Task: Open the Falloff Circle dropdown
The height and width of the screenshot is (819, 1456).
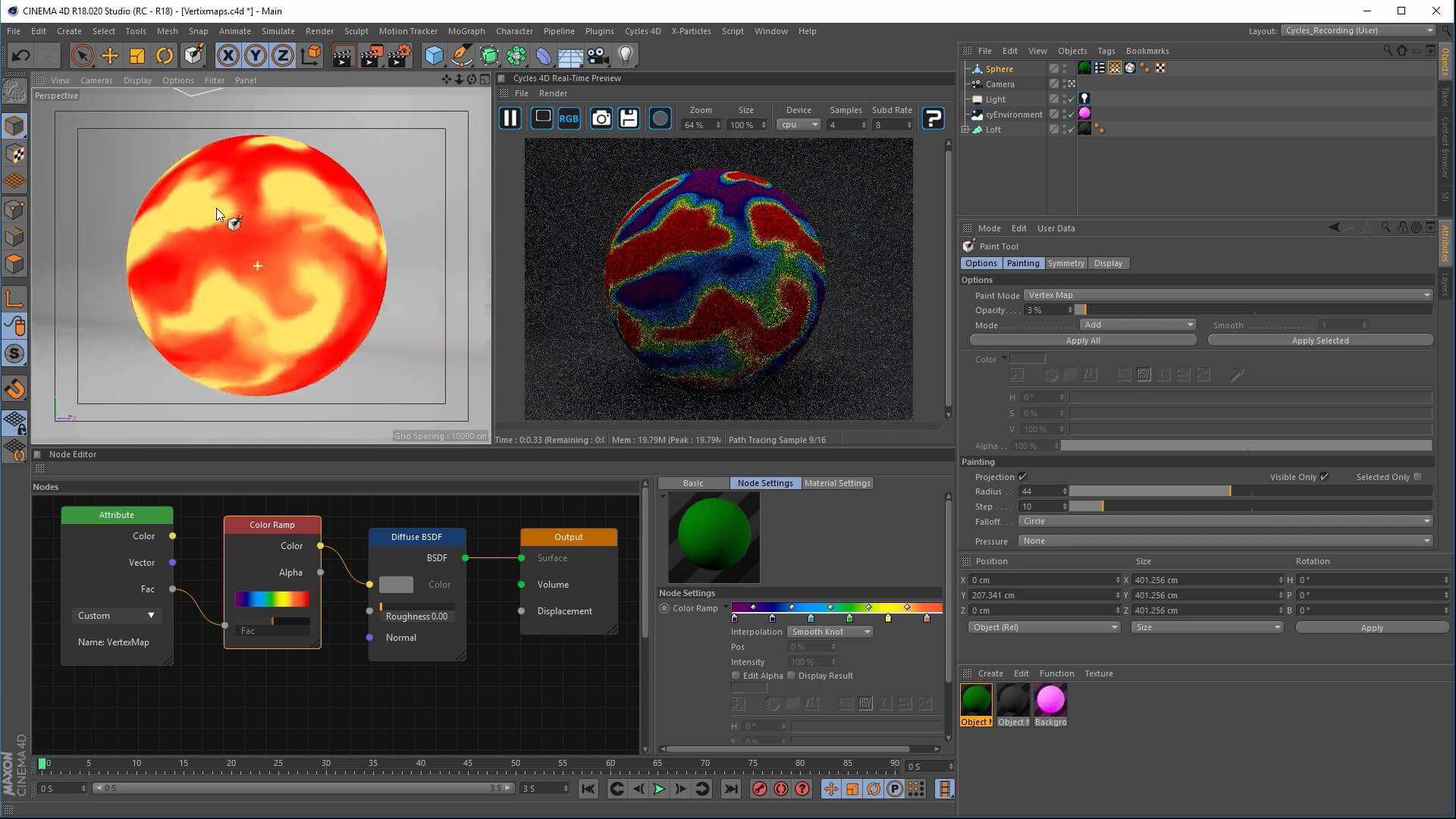Action: [1225, 522]
